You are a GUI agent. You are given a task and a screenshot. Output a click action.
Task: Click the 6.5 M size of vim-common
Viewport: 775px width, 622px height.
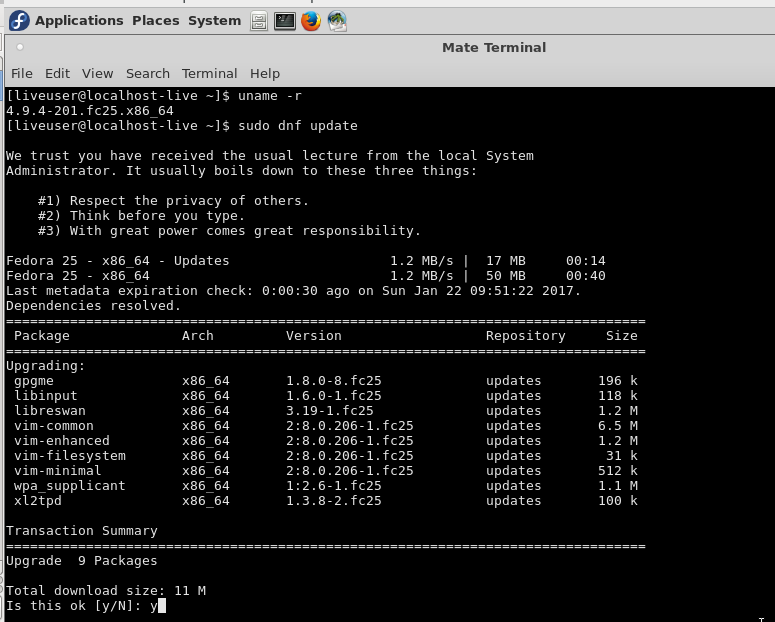[x=618, y=426]
